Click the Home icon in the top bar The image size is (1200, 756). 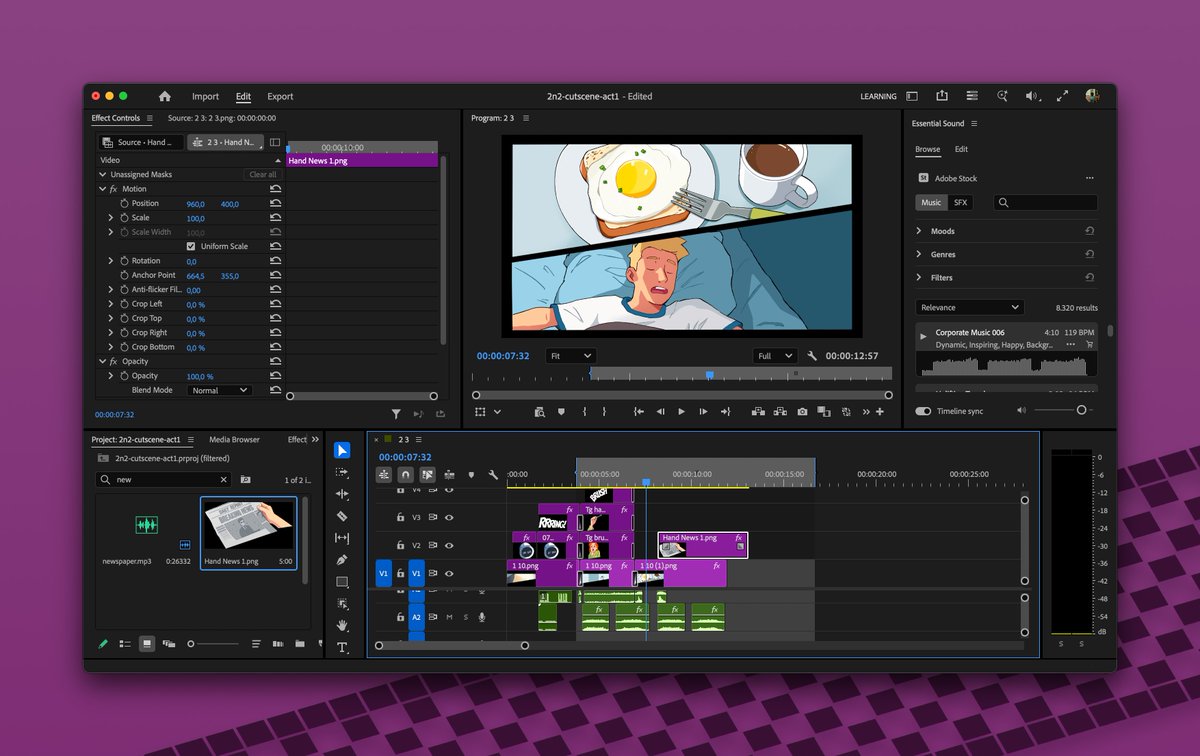point(165,96)
